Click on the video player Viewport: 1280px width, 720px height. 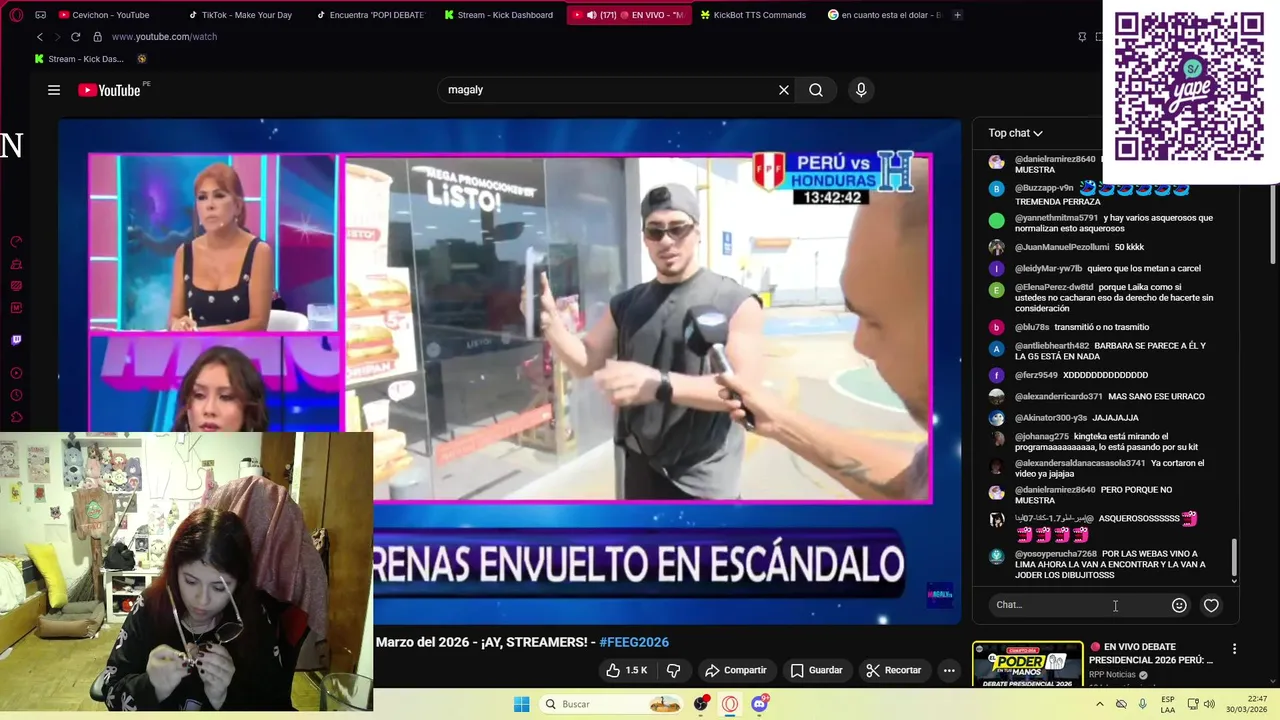509,370
